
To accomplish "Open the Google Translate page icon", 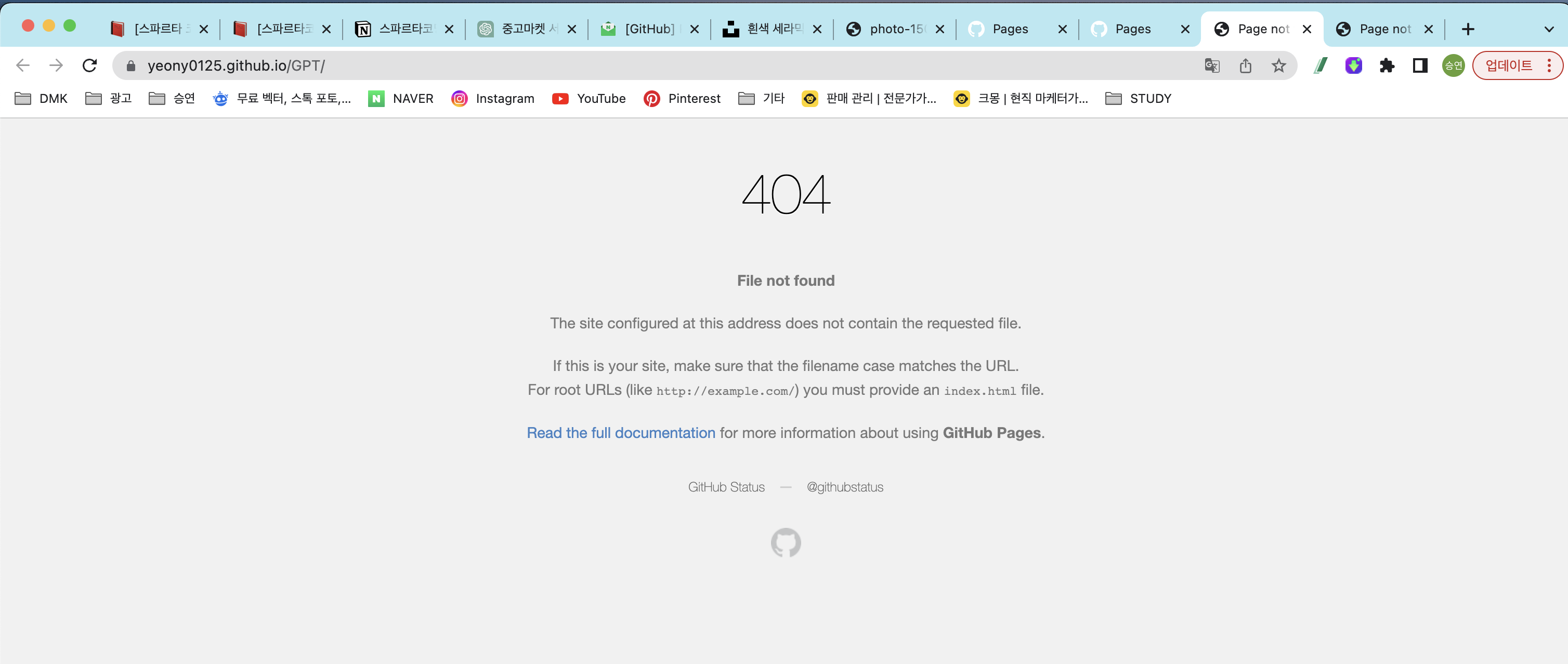I will point(1212,65).
